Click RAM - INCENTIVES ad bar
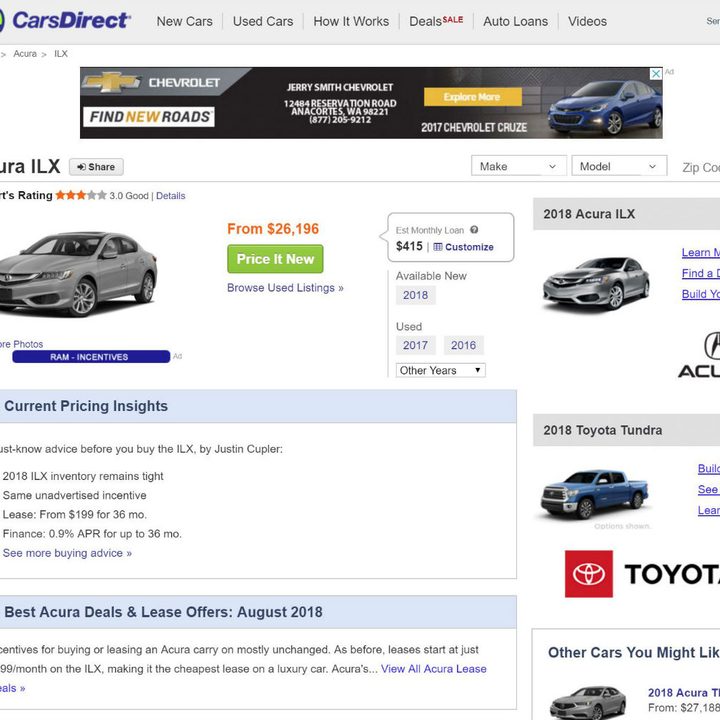Viewport: 720px width, 720px height. click(x=91, y=357)
